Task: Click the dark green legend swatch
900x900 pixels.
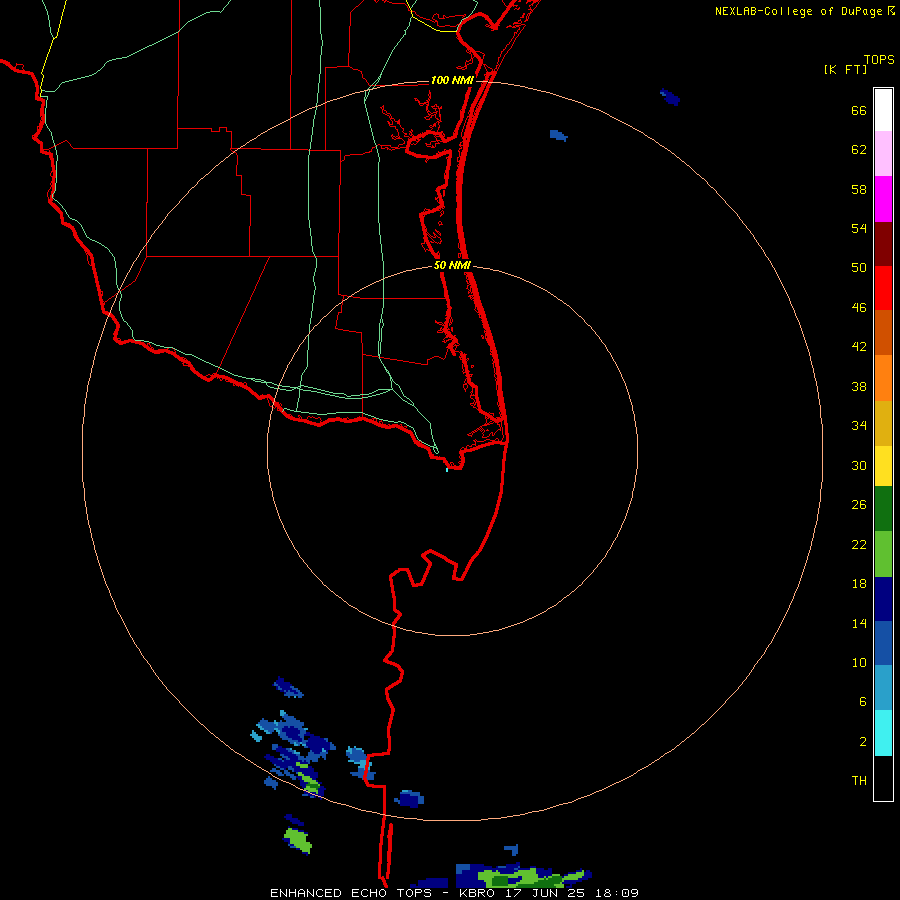Action: coord(883,509)
